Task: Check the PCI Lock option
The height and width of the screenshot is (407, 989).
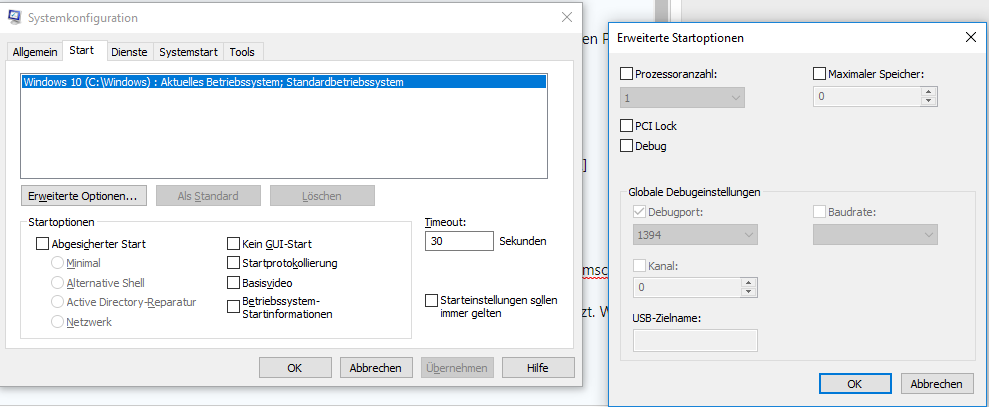Action: [x=627, y=126]
